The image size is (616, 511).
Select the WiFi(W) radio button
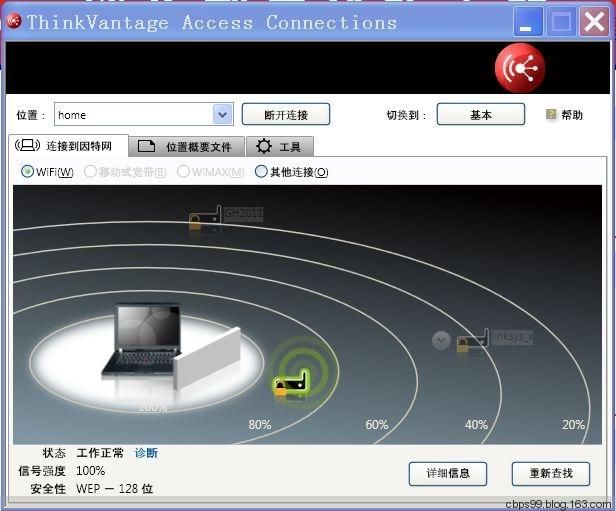27,172
